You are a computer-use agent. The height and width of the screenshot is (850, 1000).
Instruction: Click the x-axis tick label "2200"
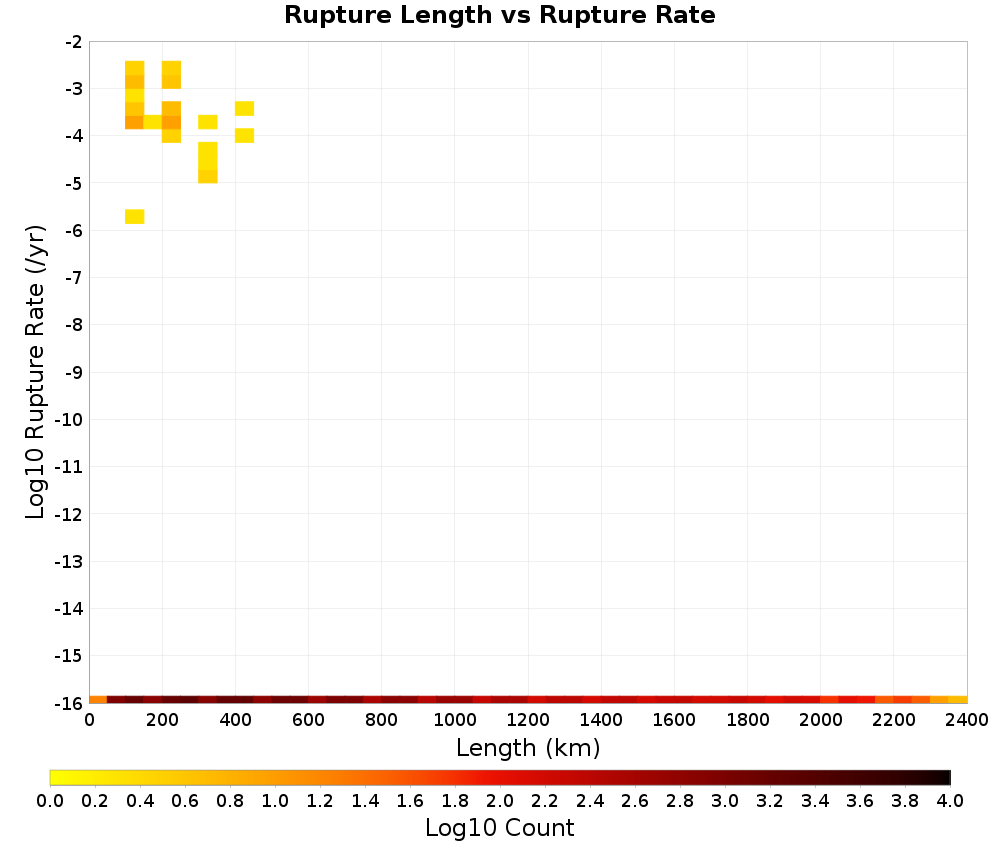click(893, 720)
